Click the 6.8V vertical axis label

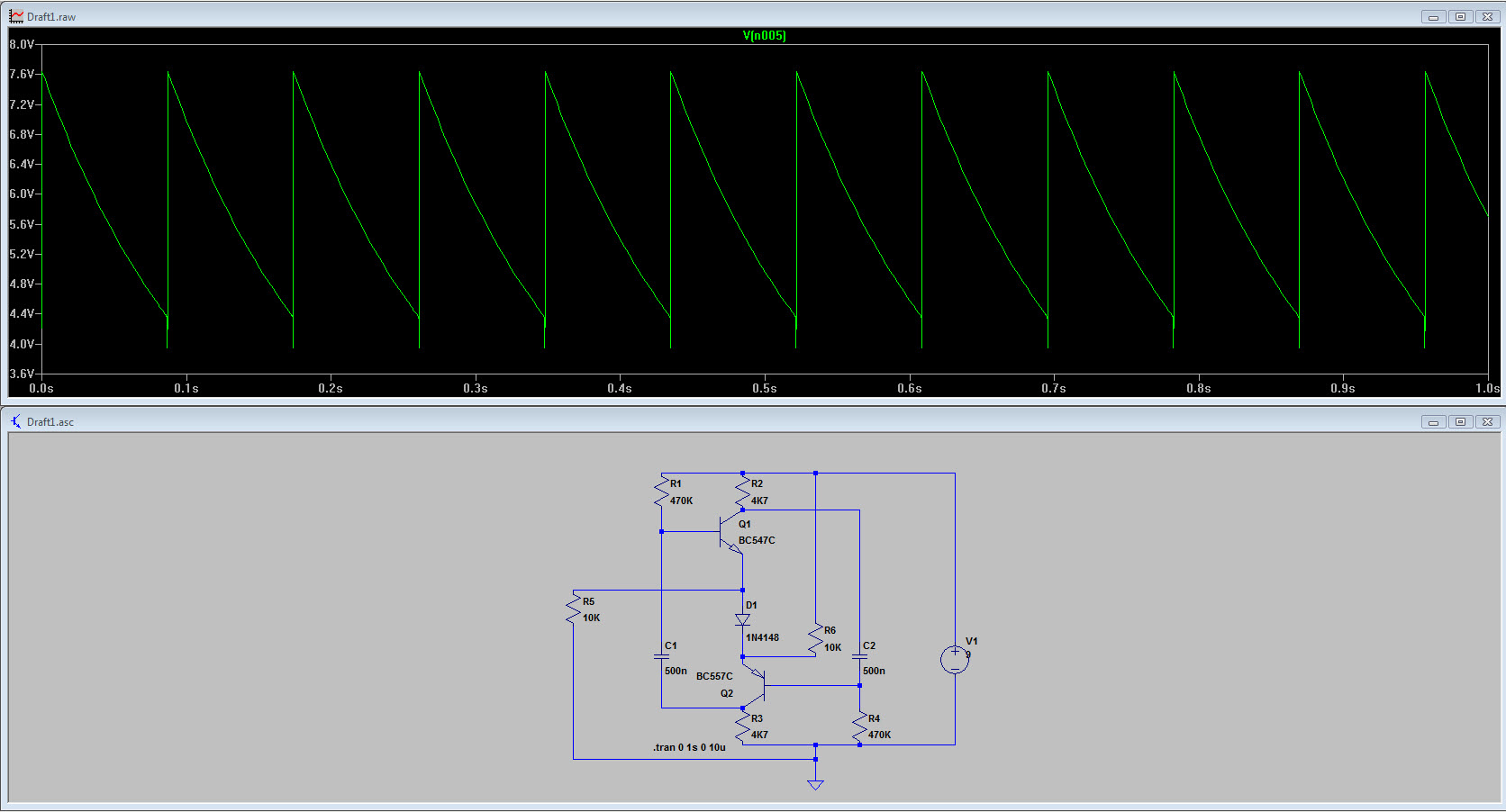click(22, 134)
